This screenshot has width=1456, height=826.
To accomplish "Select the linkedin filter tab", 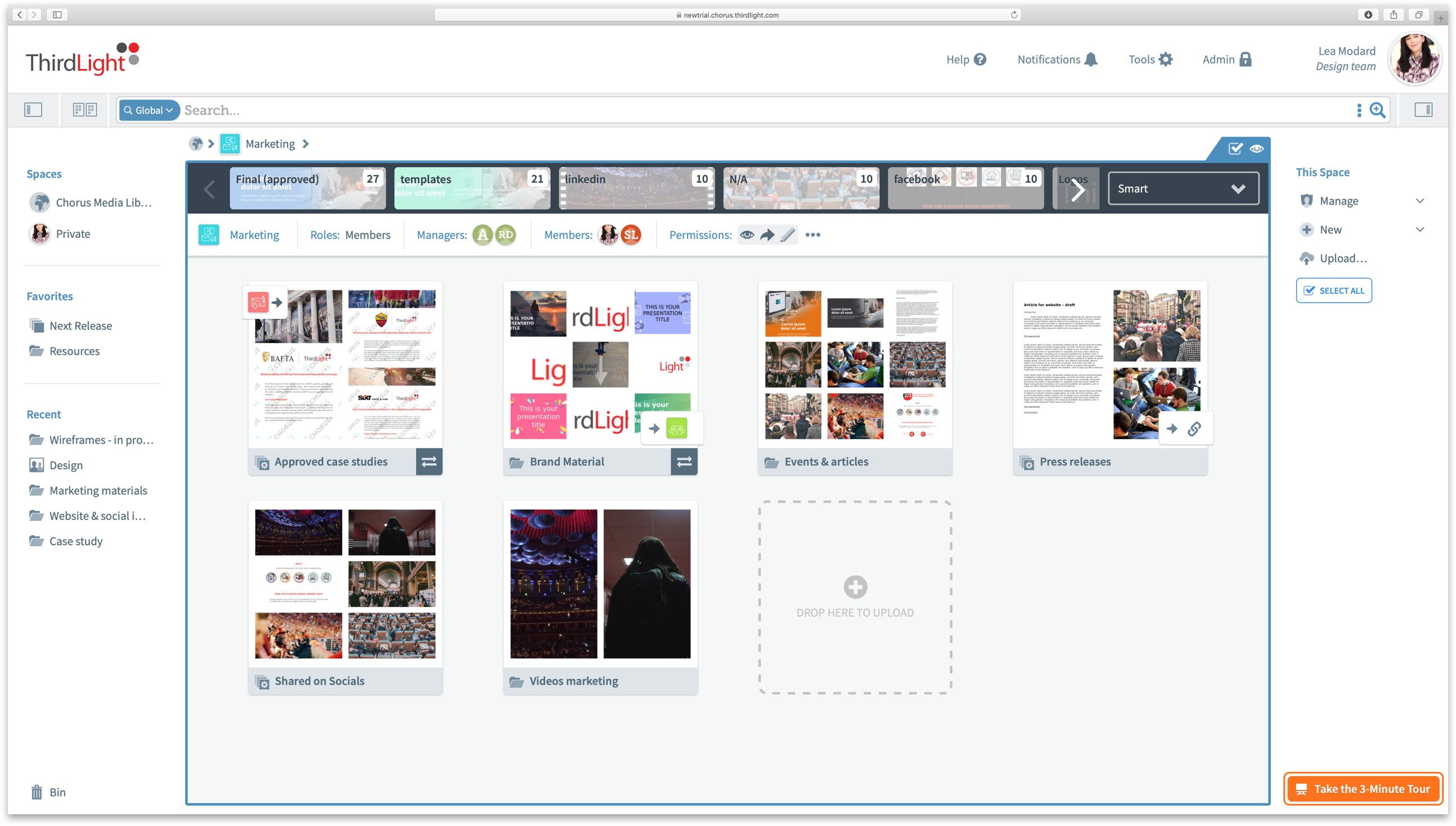I will pos(636,188).
